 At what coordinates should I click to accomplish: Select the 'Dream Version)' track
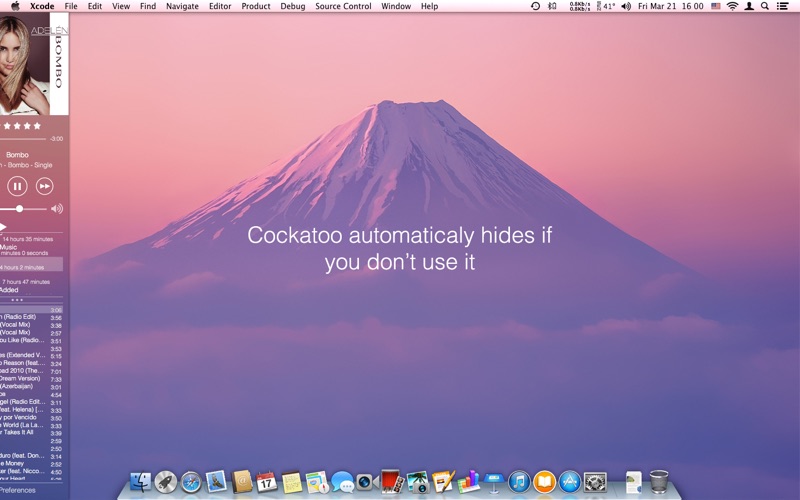tap(31, 379)
